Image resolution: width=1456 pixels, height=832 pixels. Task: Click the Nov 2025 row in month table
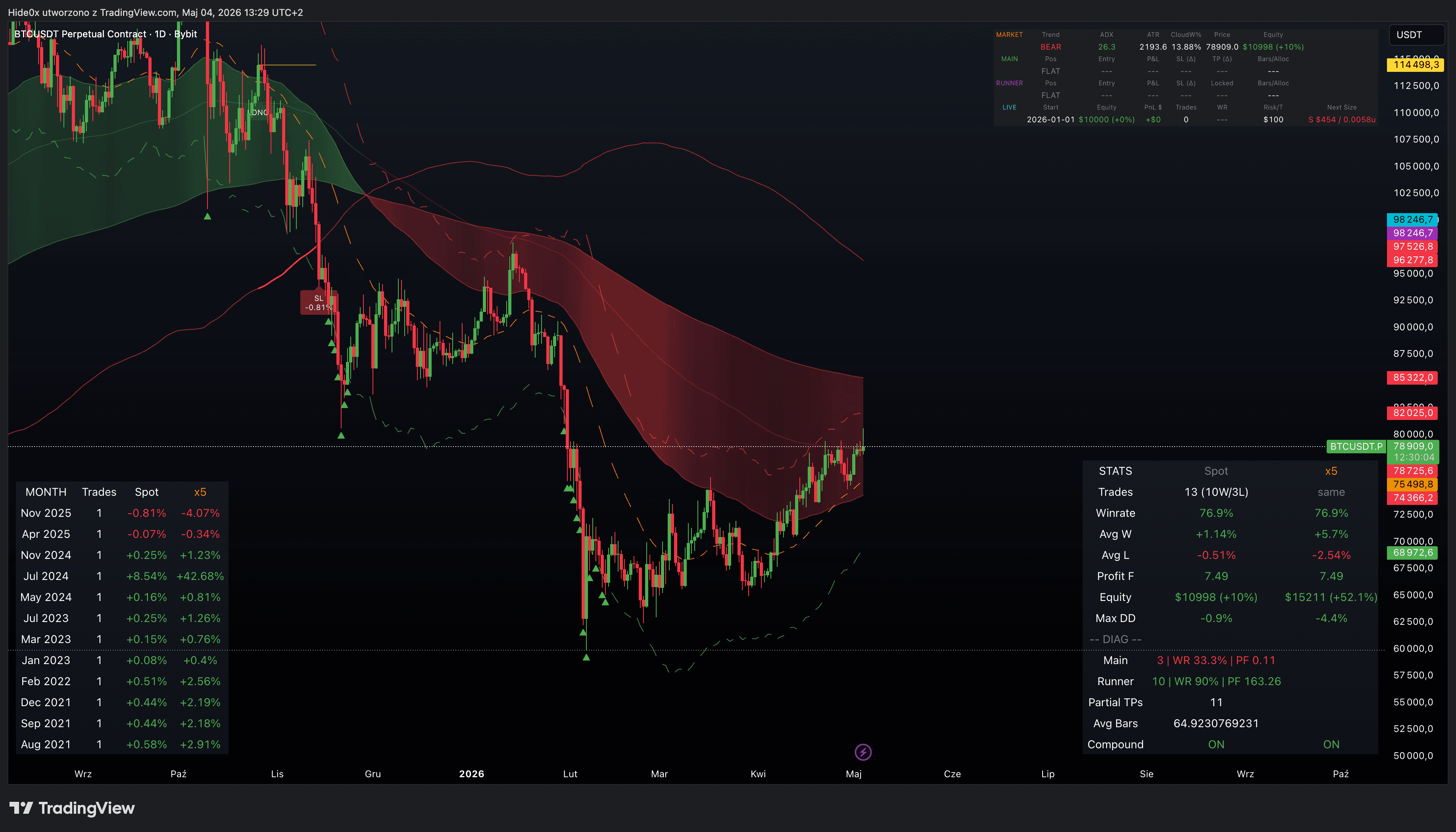click(122, 513)
